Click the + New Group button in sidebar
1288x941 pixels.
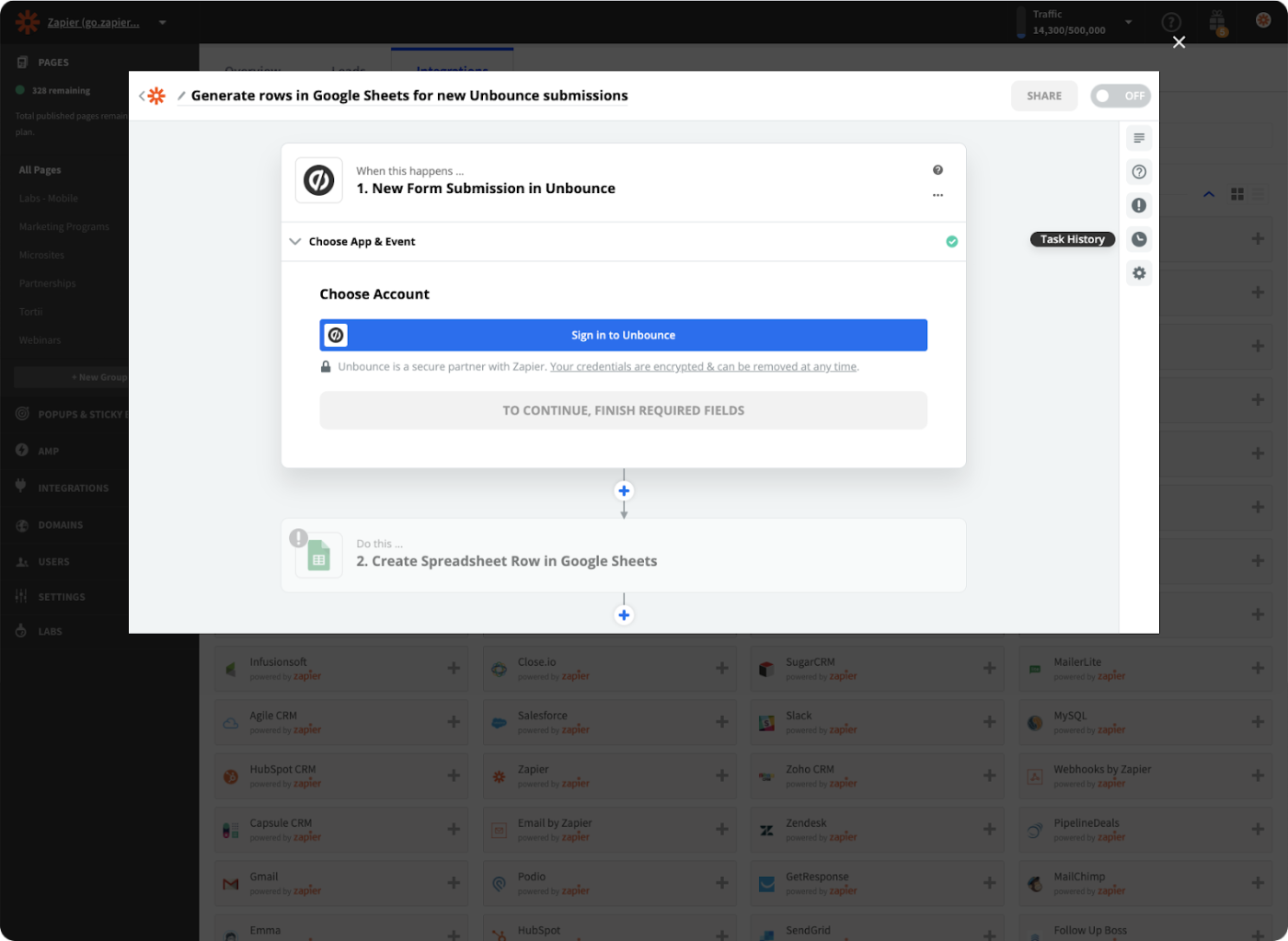pyautogui.click(x=72, y=377)
